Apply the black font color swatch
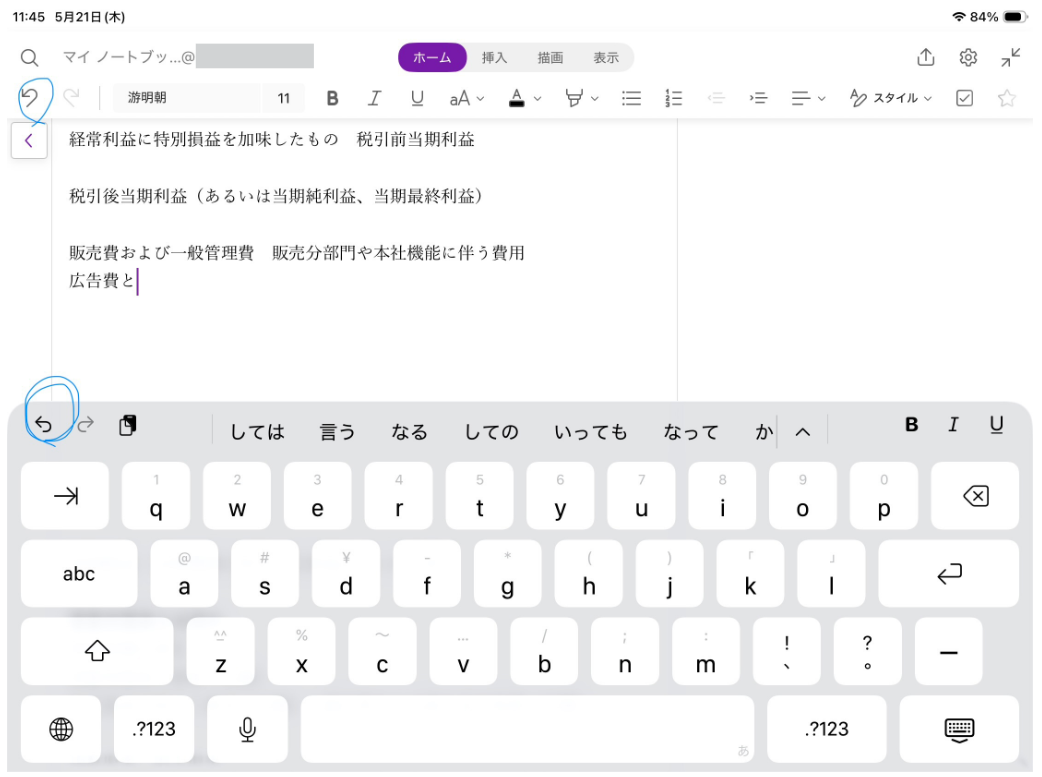 [516, 98]
